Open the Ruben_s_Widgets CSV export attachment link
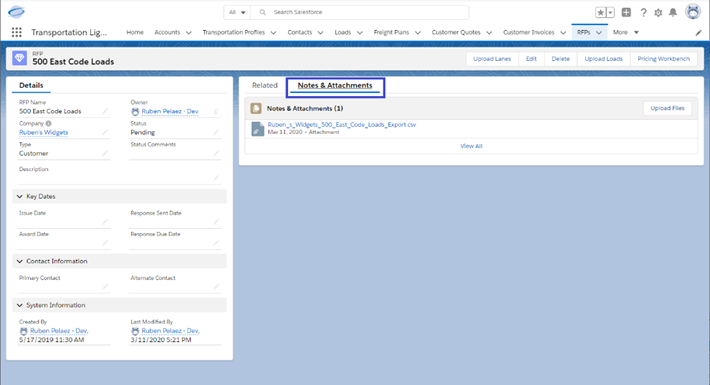Image resolution: width=710 pixels, height=385 pixels. point(342,125)
